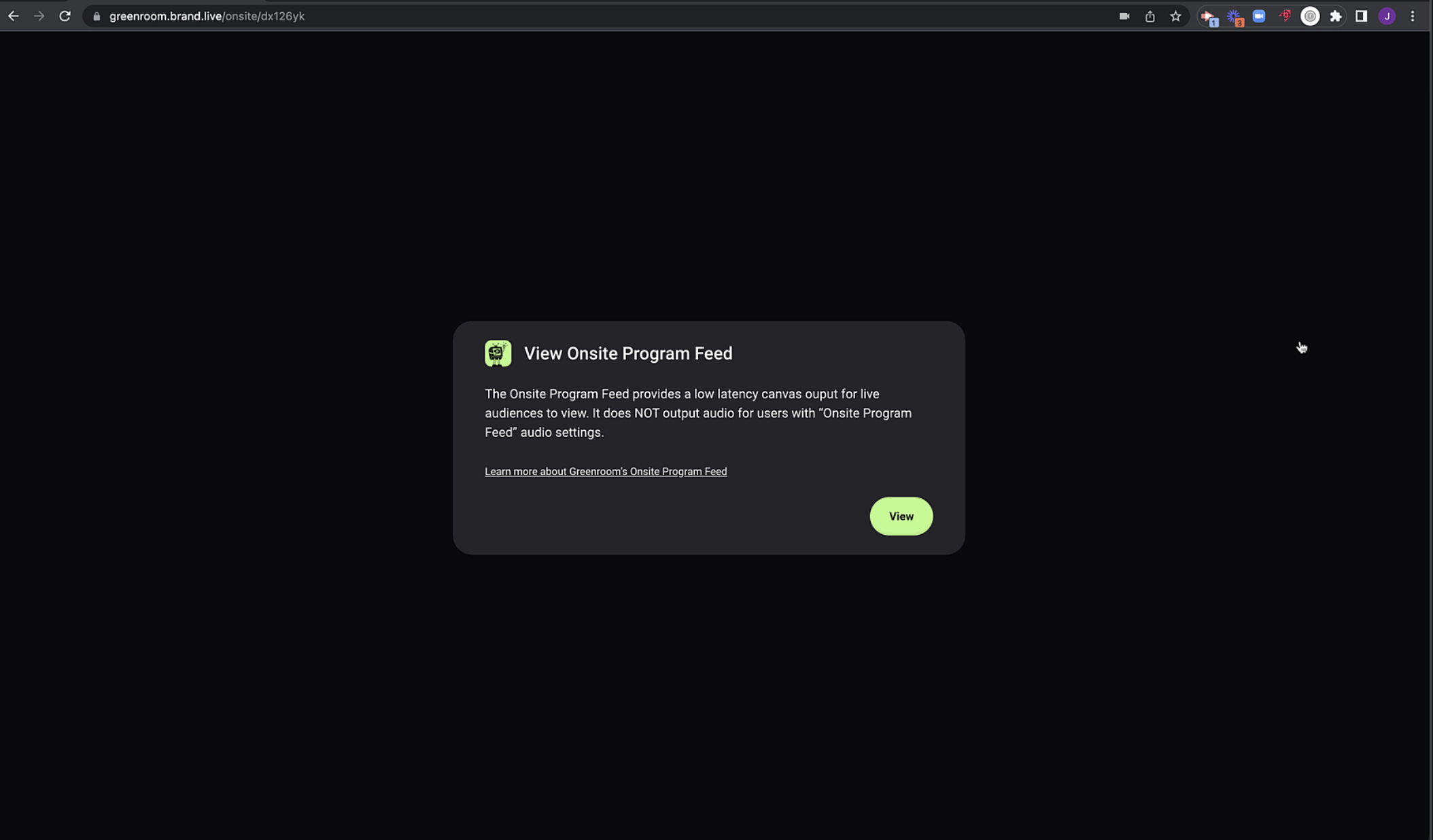Click the Onsite Program Feed description paragraph
The image size is (1433, 840).
[x=698, y=413]
